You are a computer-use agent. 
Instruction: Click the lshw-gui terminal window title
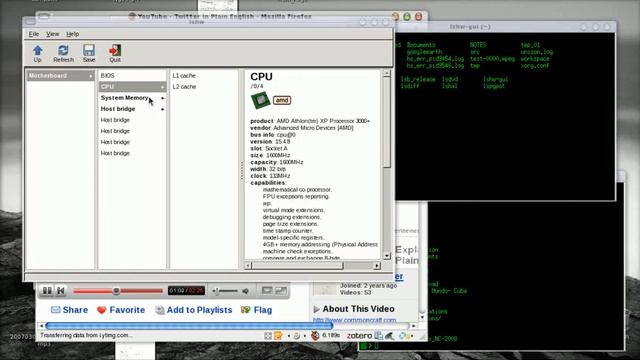click(470, 27)
